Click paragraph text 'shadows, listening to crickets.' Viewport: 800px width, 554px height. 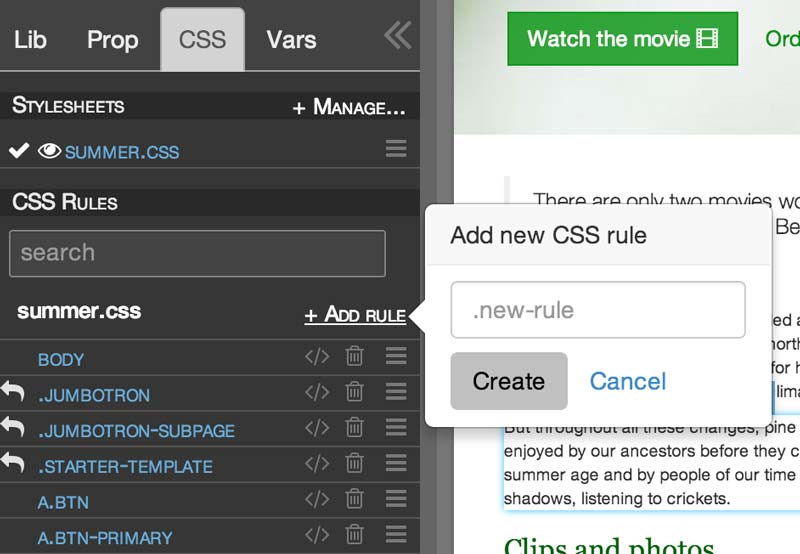tap(617, 498)
